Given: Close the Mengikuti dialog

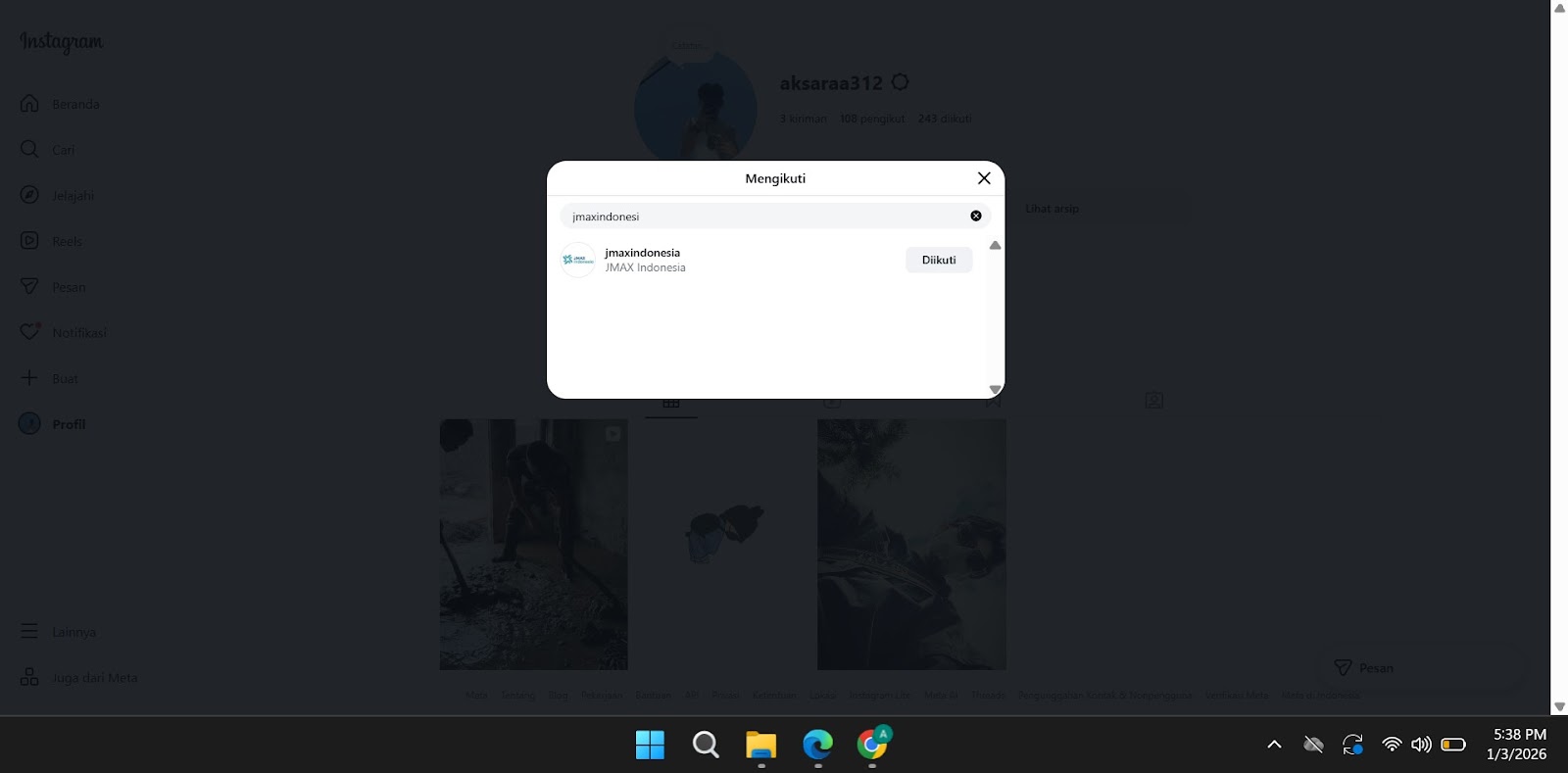Looking at the screenshot, I should click(x=984, y=178).
